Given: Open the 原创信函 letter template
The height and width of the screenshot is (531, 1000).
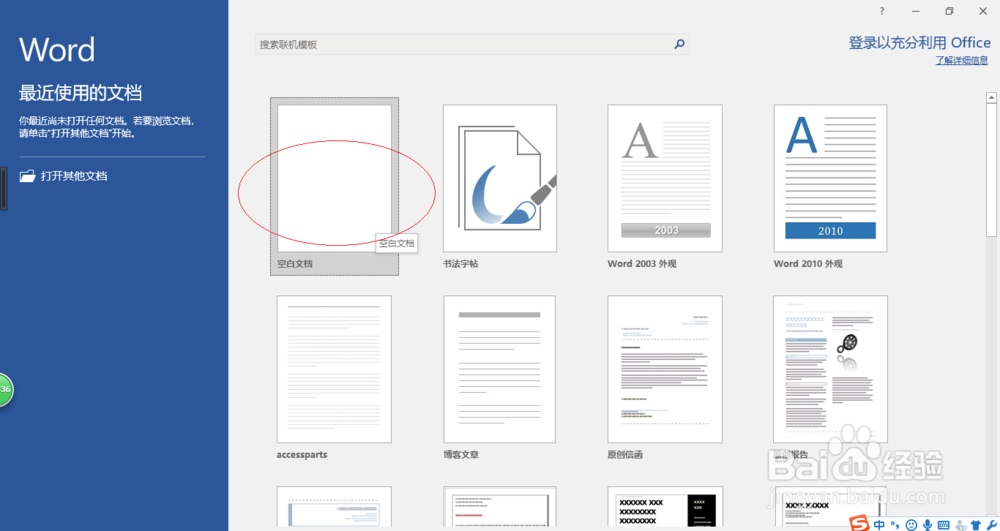Looking at the screenshot, I should pos(665,369).
